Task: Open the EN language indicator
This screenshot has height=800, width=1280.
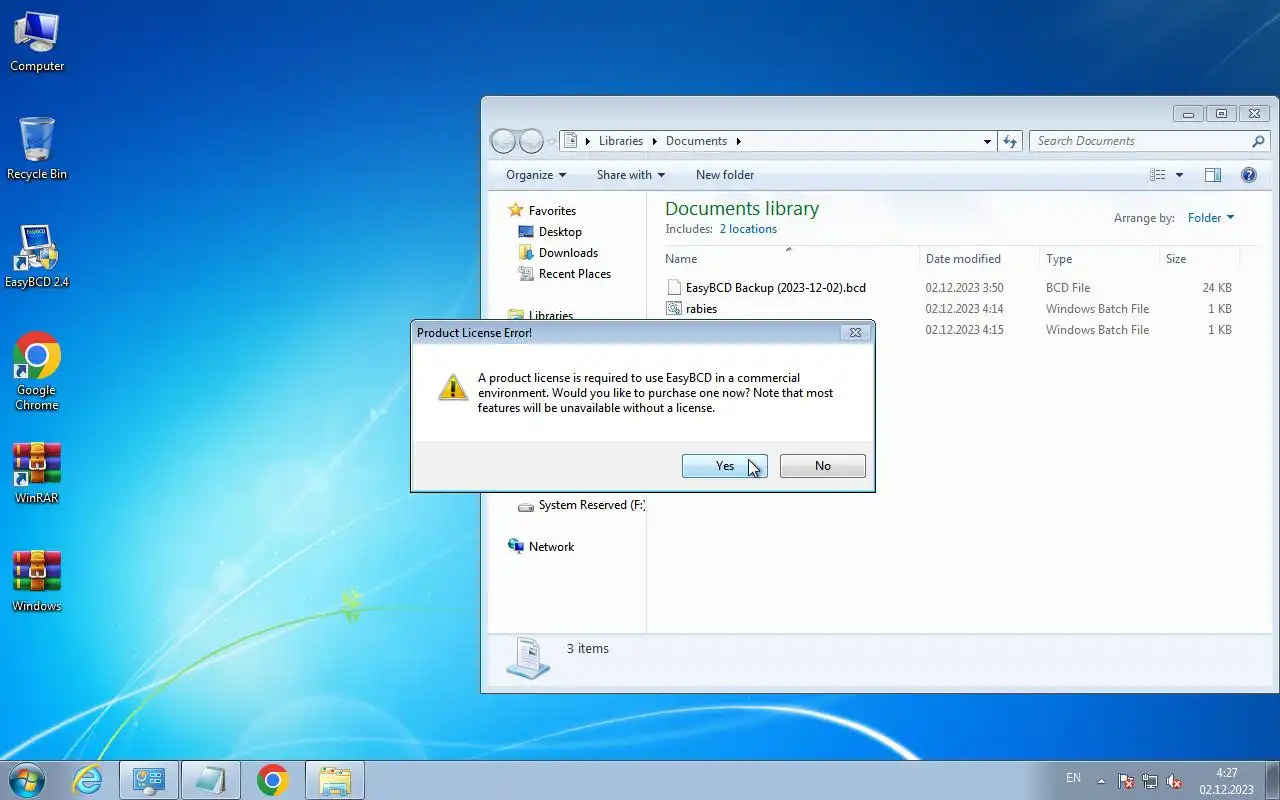Action: coord(1073,778)
